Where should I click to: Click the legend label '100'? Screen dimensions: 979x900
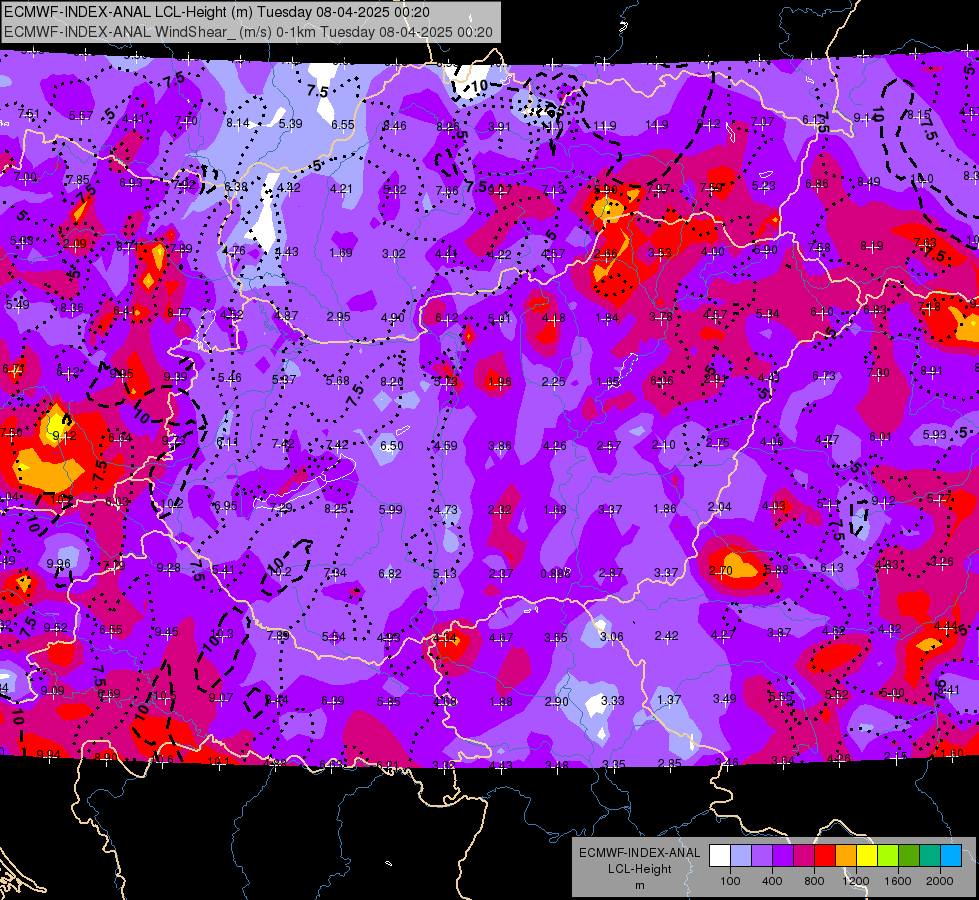[x=730, y=881]
